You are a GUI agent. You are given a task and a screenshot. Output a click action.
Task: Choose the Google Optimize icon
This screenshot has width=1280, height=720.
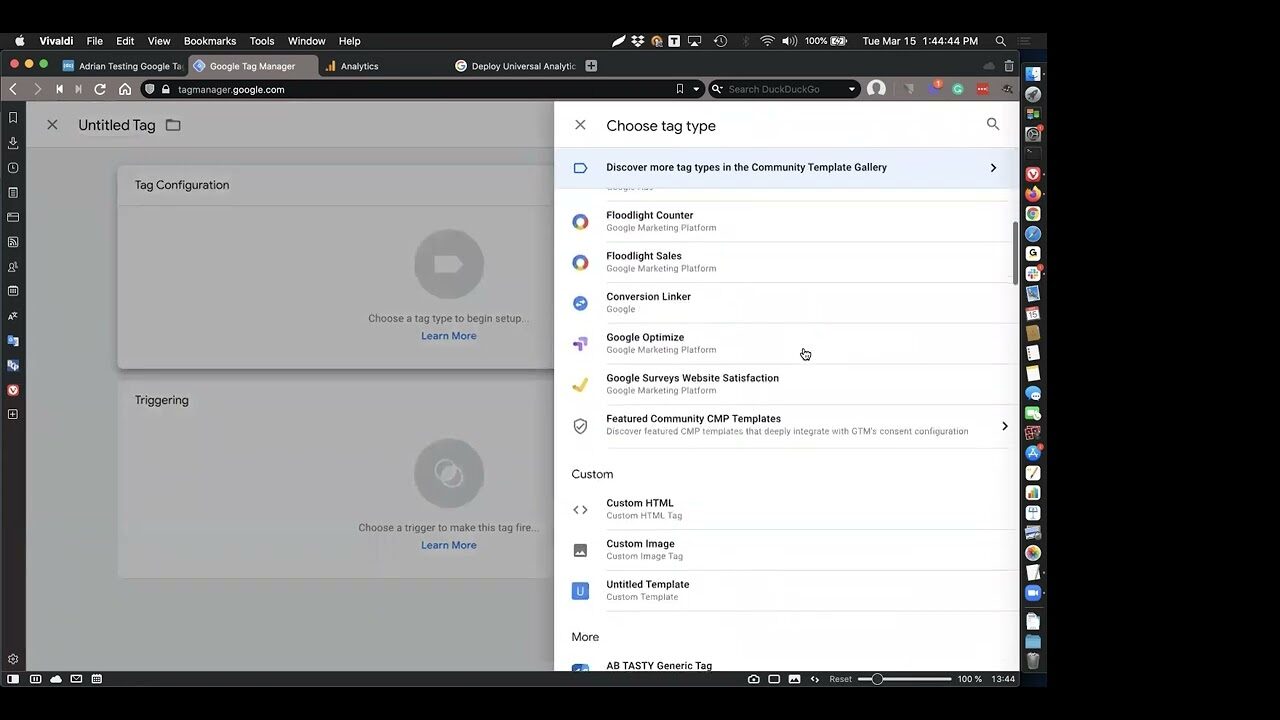point(580,344)
